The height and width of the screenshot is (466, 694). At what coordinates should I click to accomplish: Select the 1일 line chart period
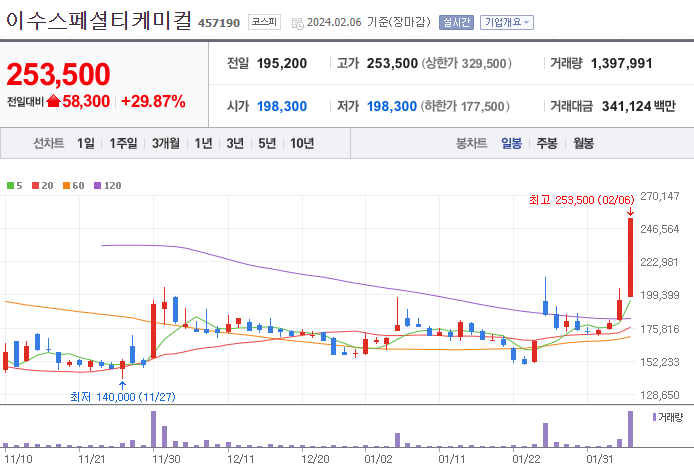click(x=85, y=143)
